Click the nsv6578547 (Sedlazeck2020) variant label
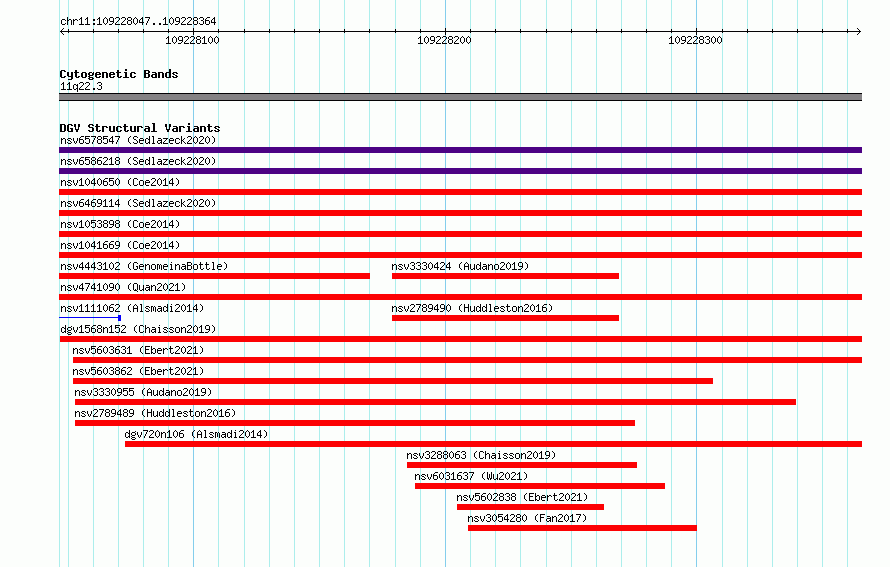This screenshot has height=567, width=890. point(138,140)
